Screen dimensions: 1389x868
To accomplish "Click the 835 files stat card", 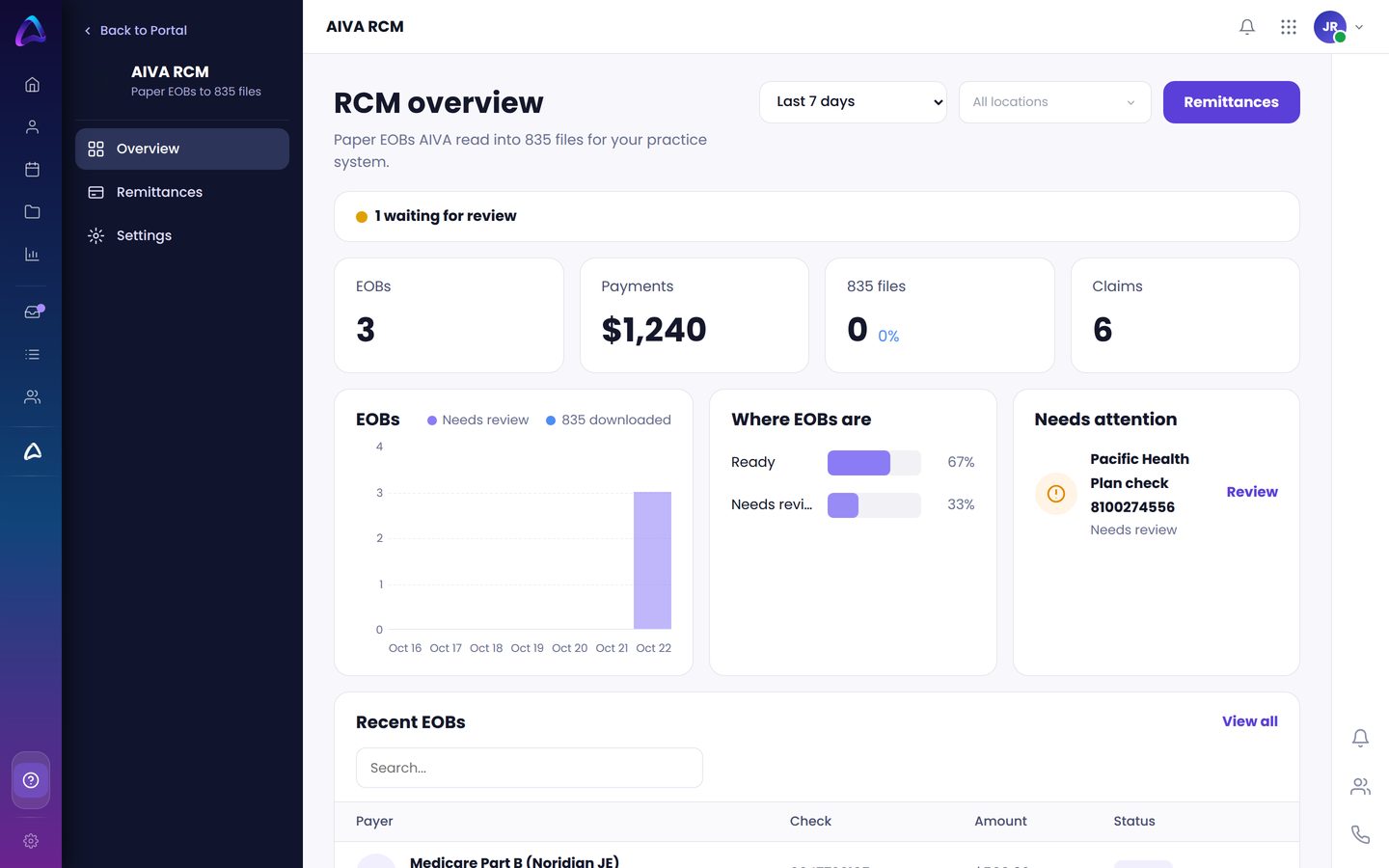I will tap(940, 315).
